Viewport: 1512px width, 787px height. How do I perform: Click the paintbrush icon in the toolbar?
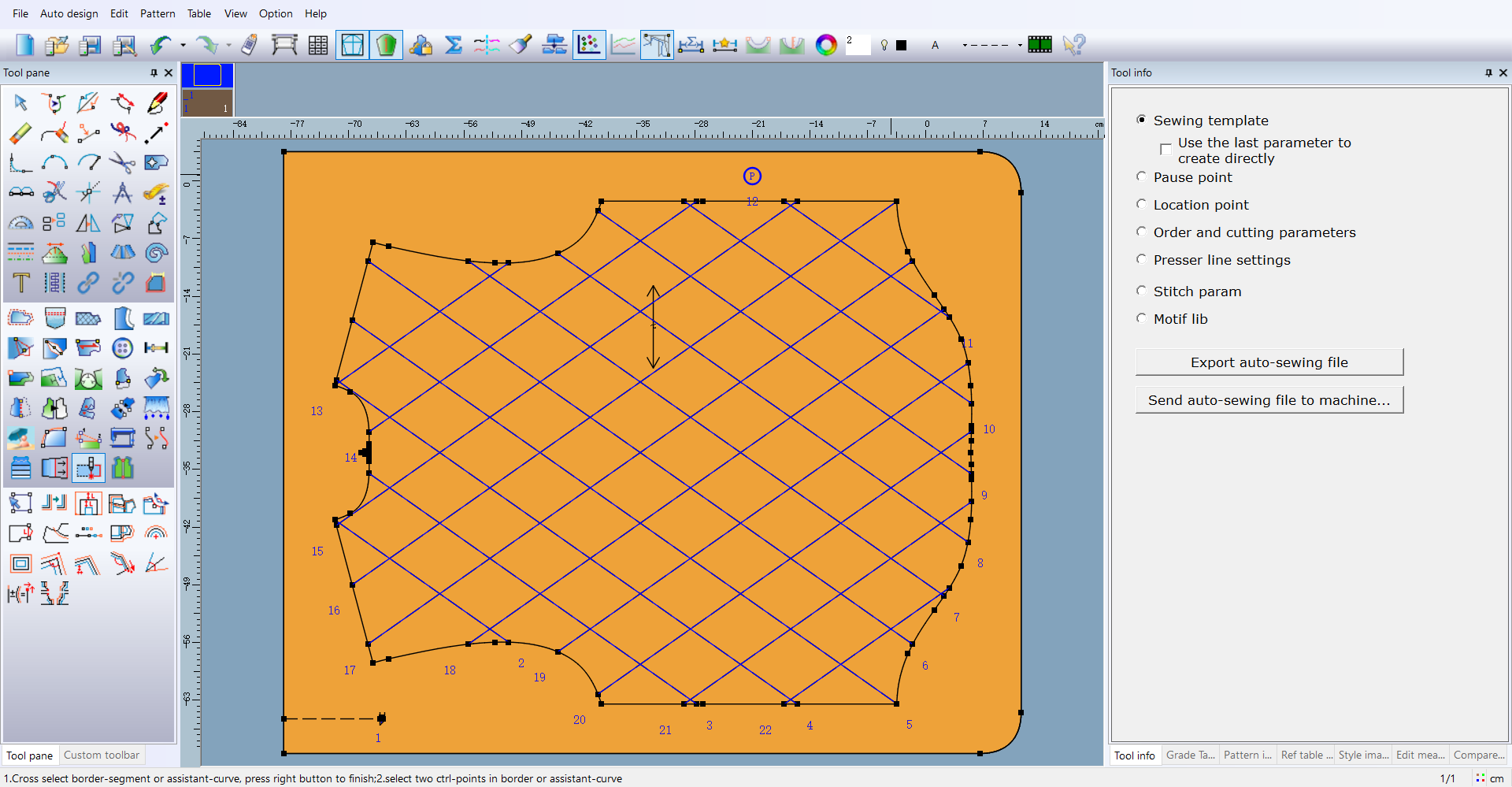click(x=521, y=45)
